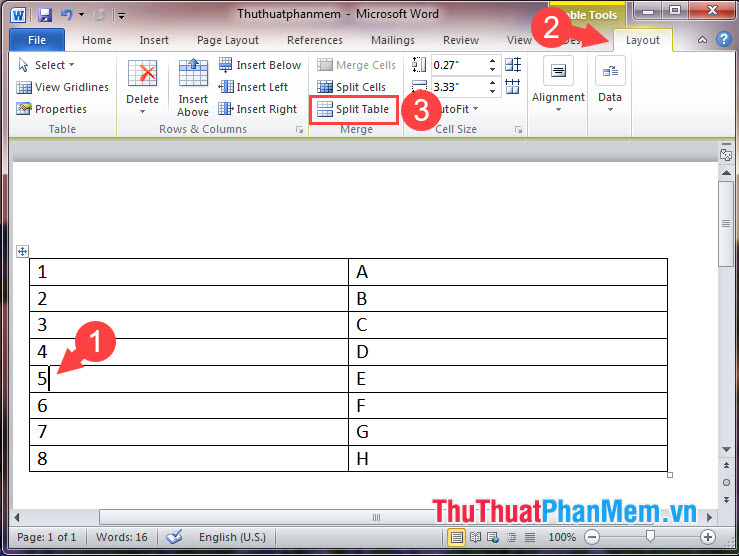Open the File tab
The width and height of the screenshot is (739, 556).
click(x=37, y=40)
